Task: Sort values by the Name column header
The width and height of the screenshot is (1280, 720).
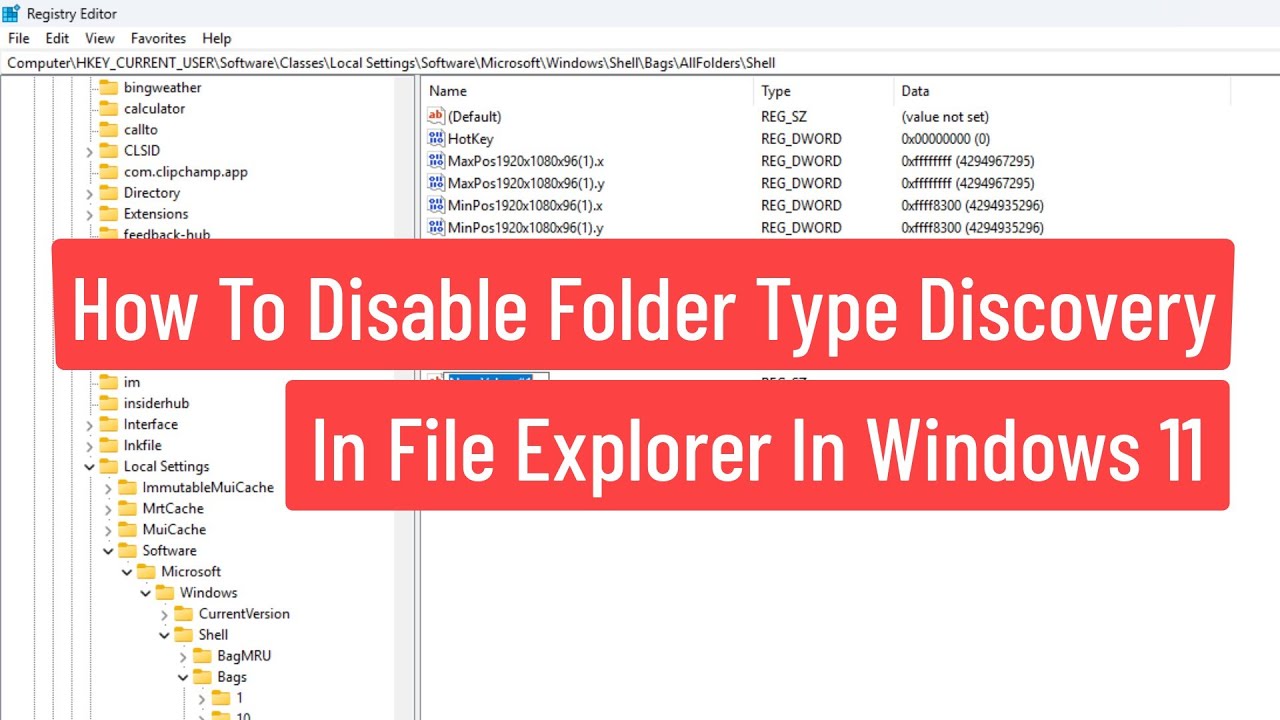Action: (x=587, y=91)
